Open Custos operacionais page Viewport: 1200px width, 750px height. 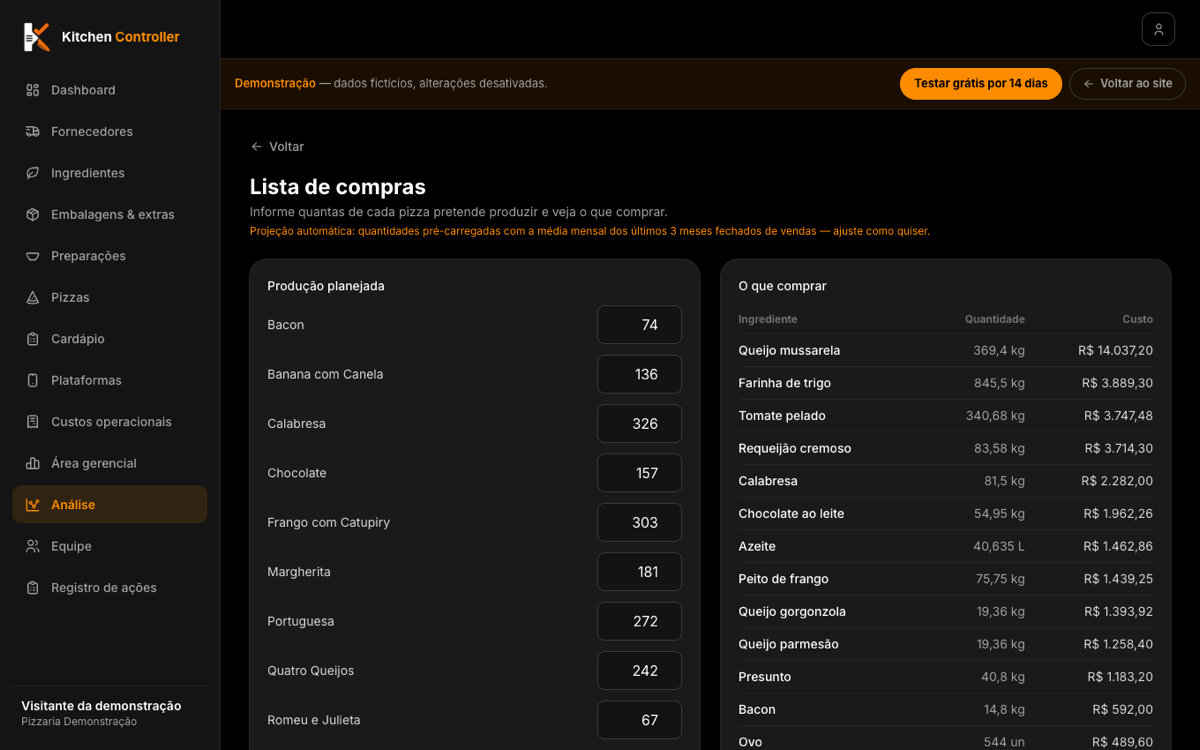pyautogui.click(x=110, y=422)
